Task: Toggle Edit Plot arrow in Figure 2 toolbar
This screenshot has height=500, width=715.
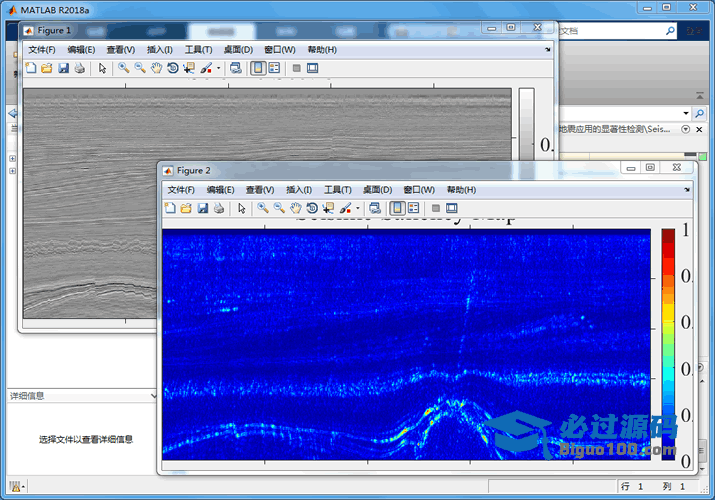Action: (x=241, y=208)
